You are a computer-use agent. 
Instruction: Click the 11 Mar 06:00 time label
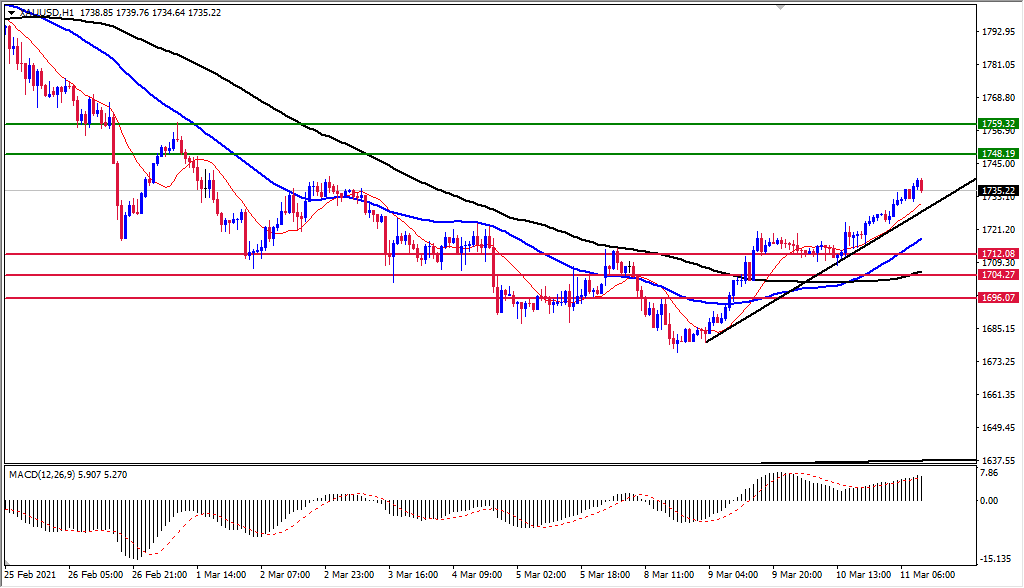coord(927,575)
